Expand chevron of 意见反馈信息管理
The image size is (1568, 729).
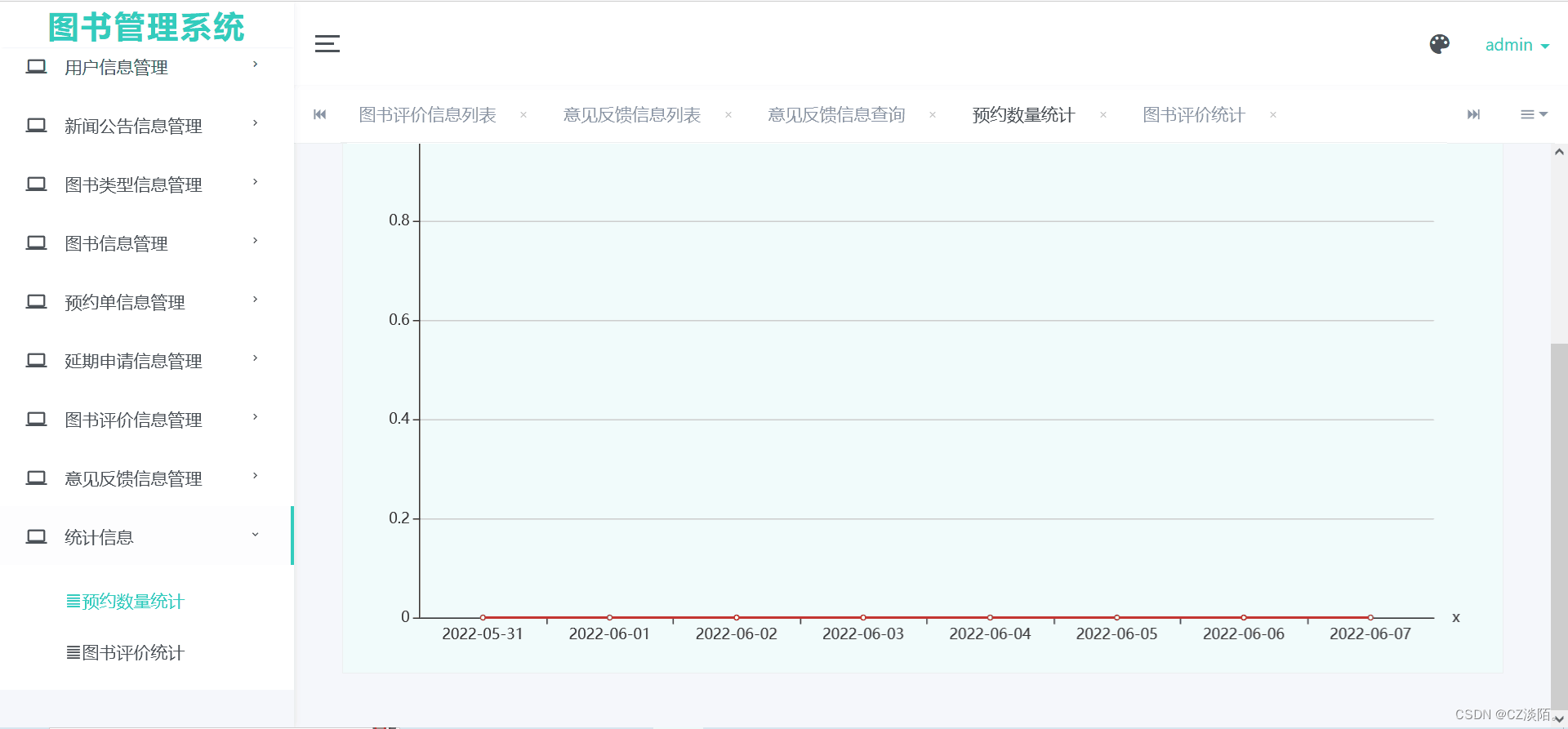tap(256, 475)
